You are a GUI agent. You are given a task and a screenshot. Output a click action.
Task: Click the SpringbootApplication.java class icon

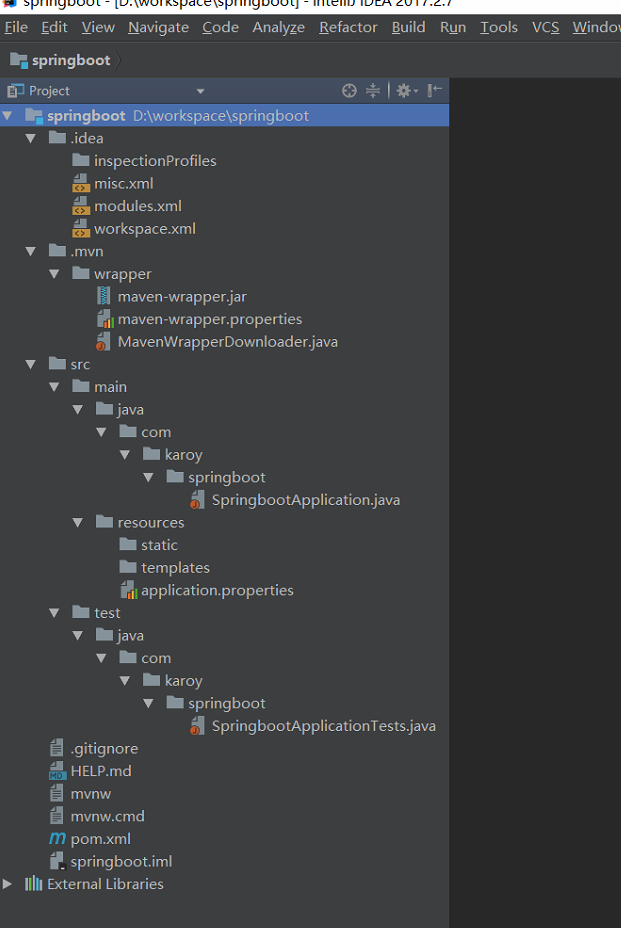point(197,500)
